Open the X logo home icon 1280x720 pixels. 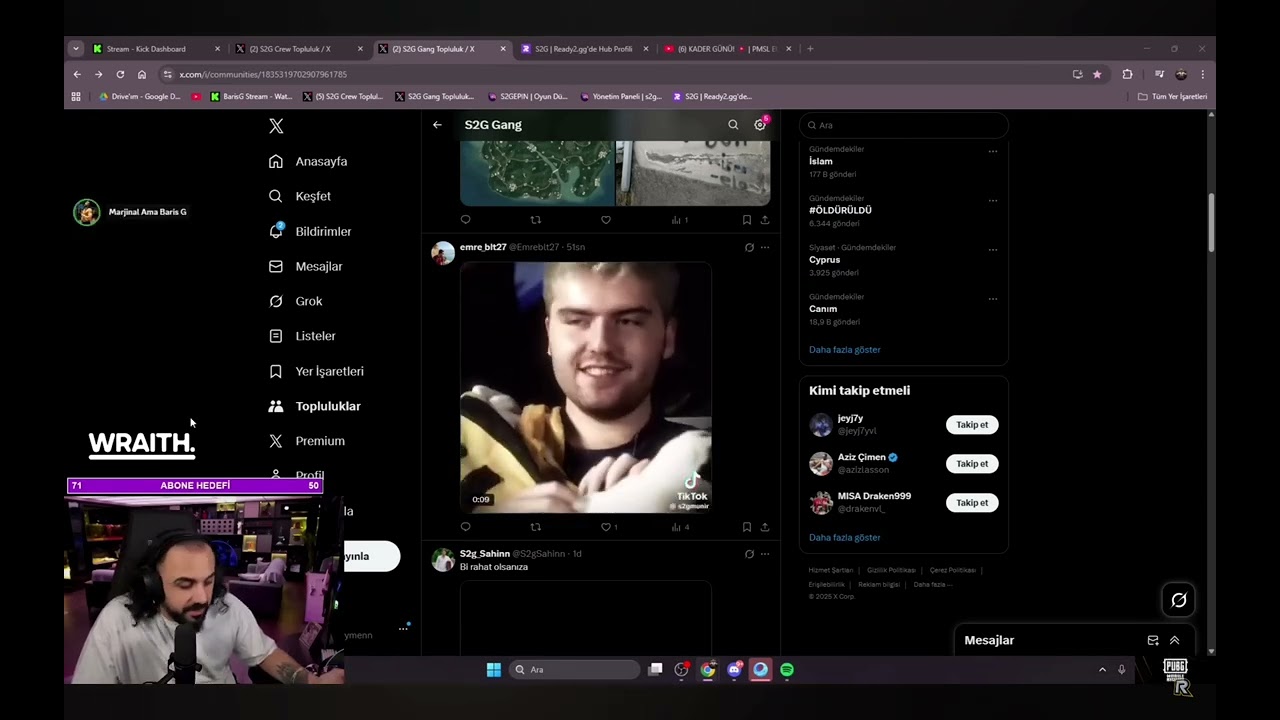coord(276,126)
